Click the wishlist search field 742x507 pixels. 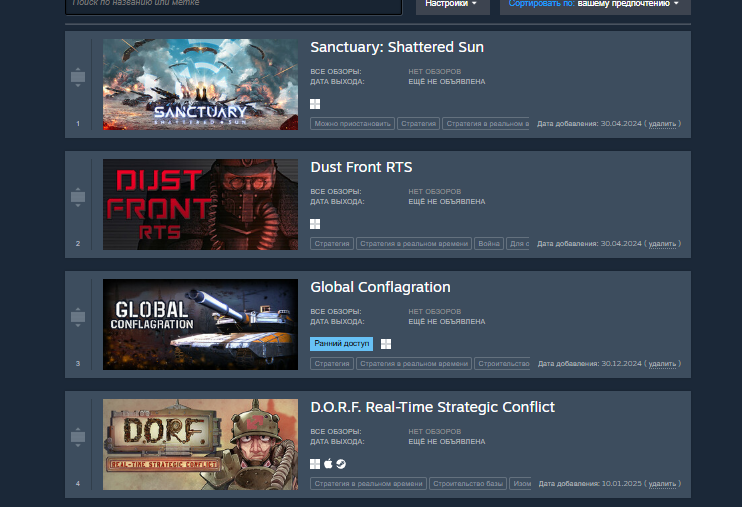tap(234, 5)
